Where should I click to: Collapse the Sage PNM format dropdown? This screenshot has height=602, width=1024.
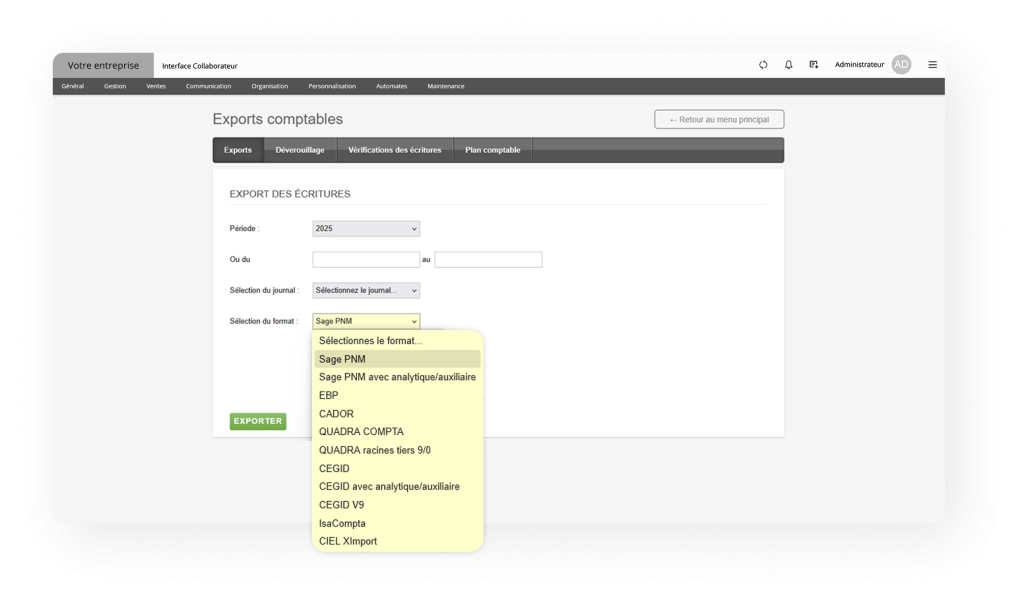coord(366,321)
